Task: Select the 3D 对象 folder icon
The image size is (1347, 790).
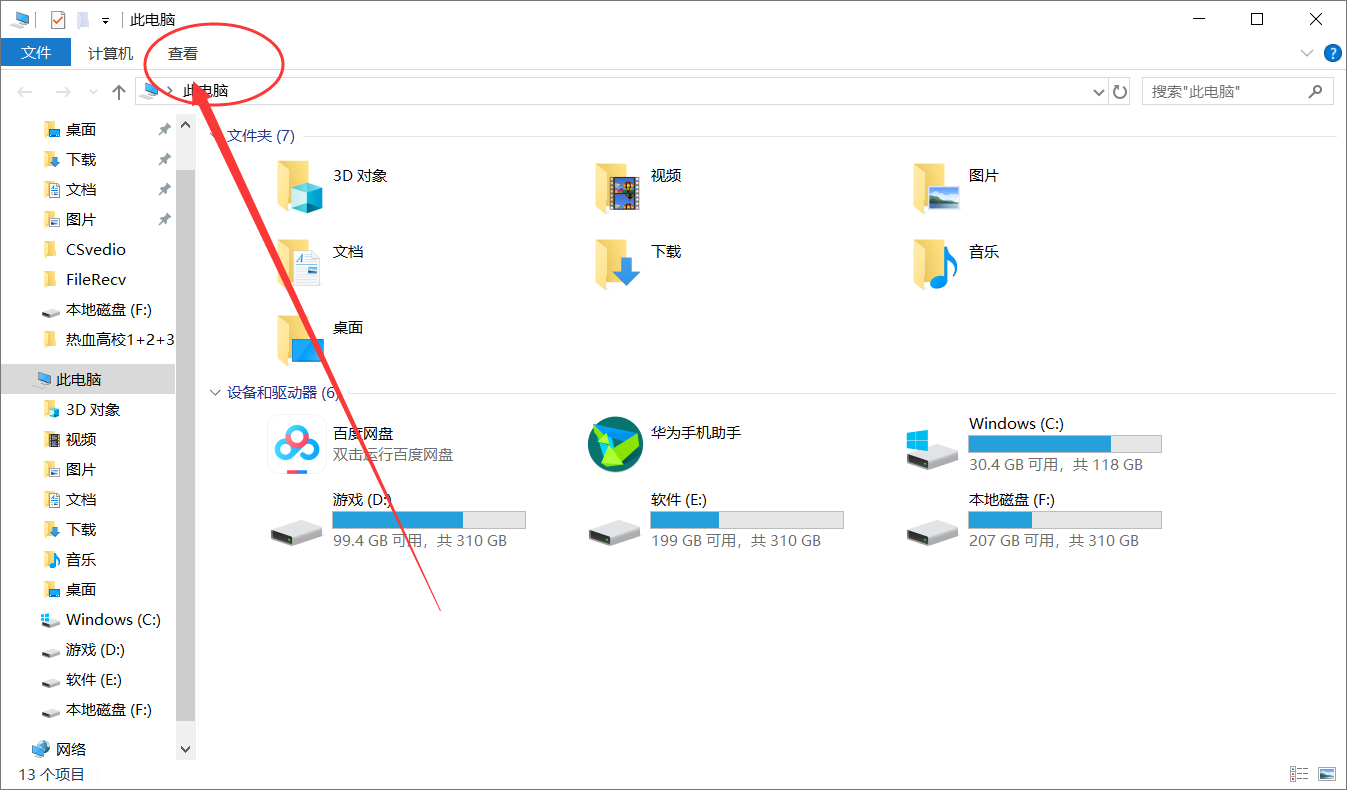Action: pyautogui.click(x=300, y=187)
